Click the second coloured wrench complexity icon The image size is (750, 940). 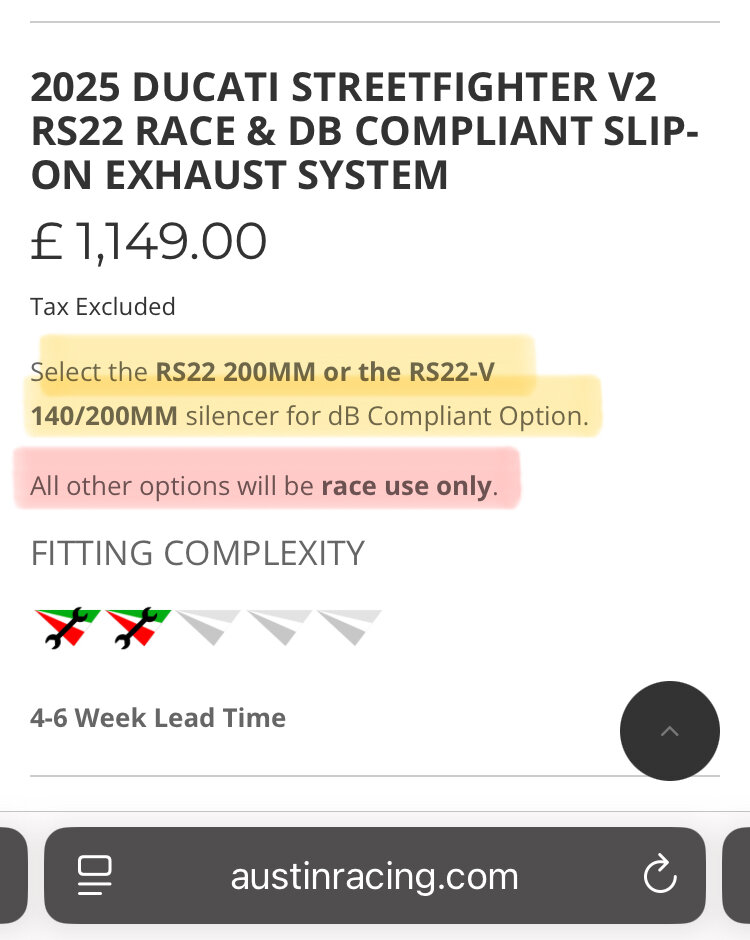[137, 629]
